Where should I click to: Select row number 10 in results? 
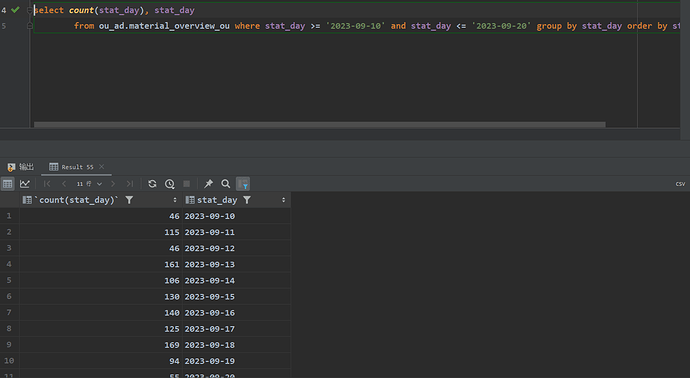click(9, 360)
